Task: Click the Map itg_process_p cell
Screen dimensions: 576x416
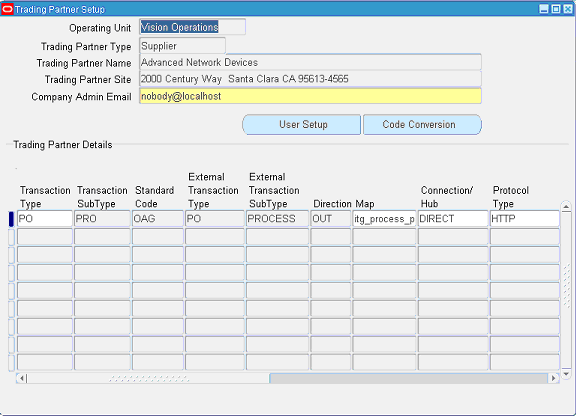Action: click(x=384, y=219)
